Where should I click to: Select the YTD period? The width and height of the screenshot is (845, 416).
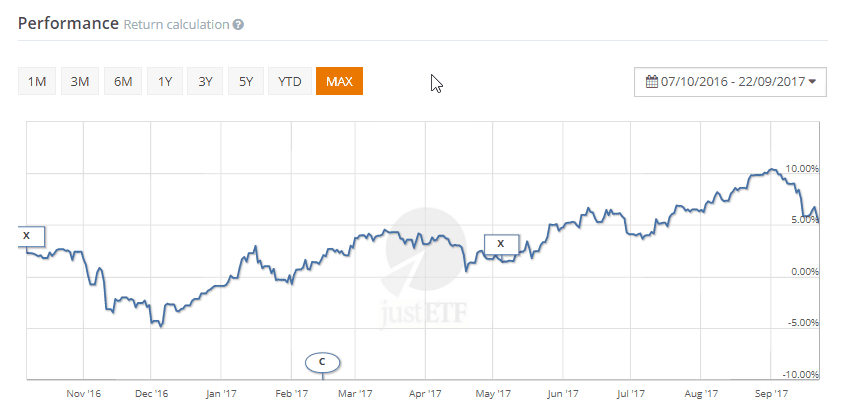pyautogui.click(x=289, y=81)
